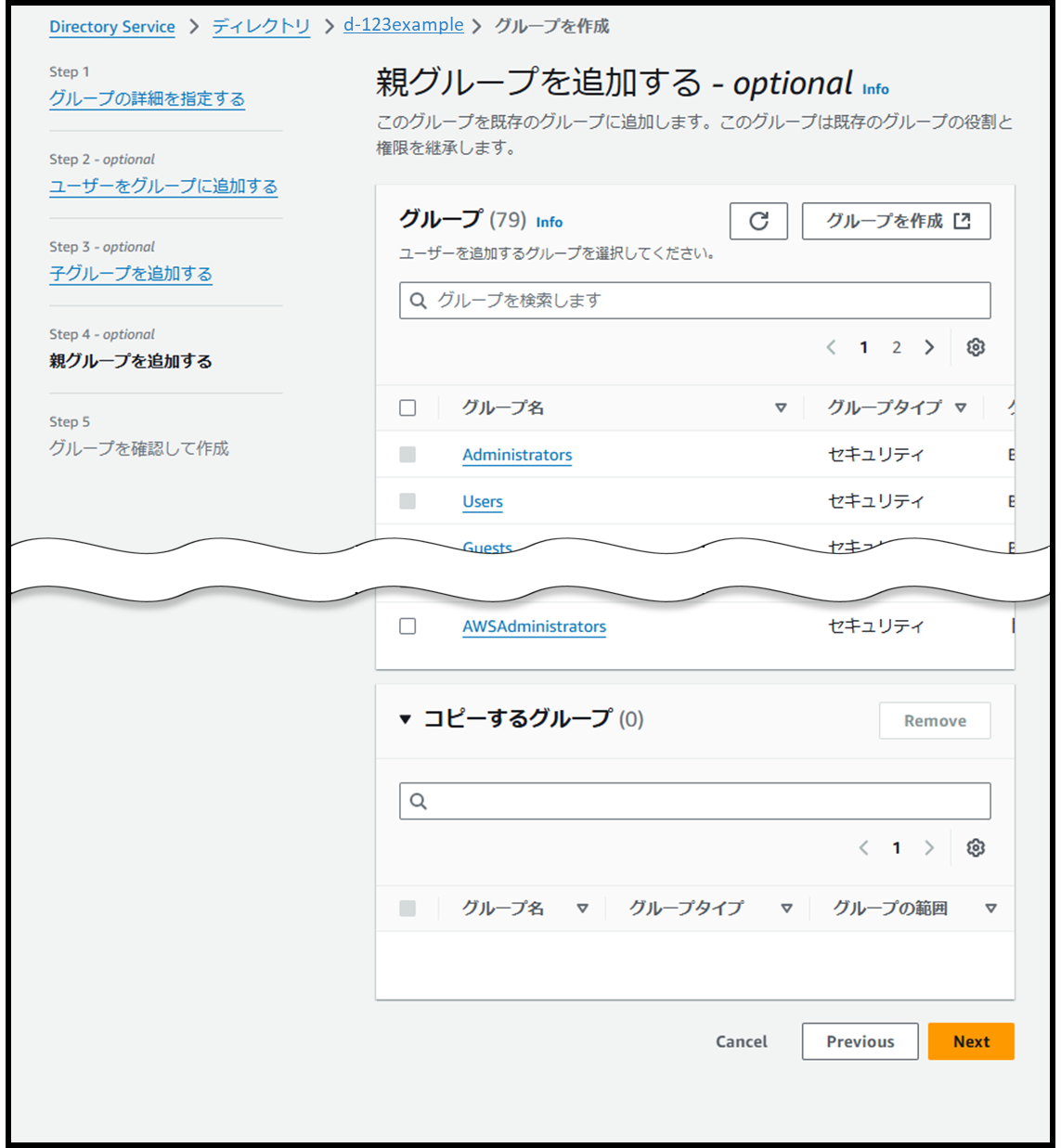The height and width of the screenshot is (1148, 1061).
Task: Open the Administrators group link
Action: point(517,455)
